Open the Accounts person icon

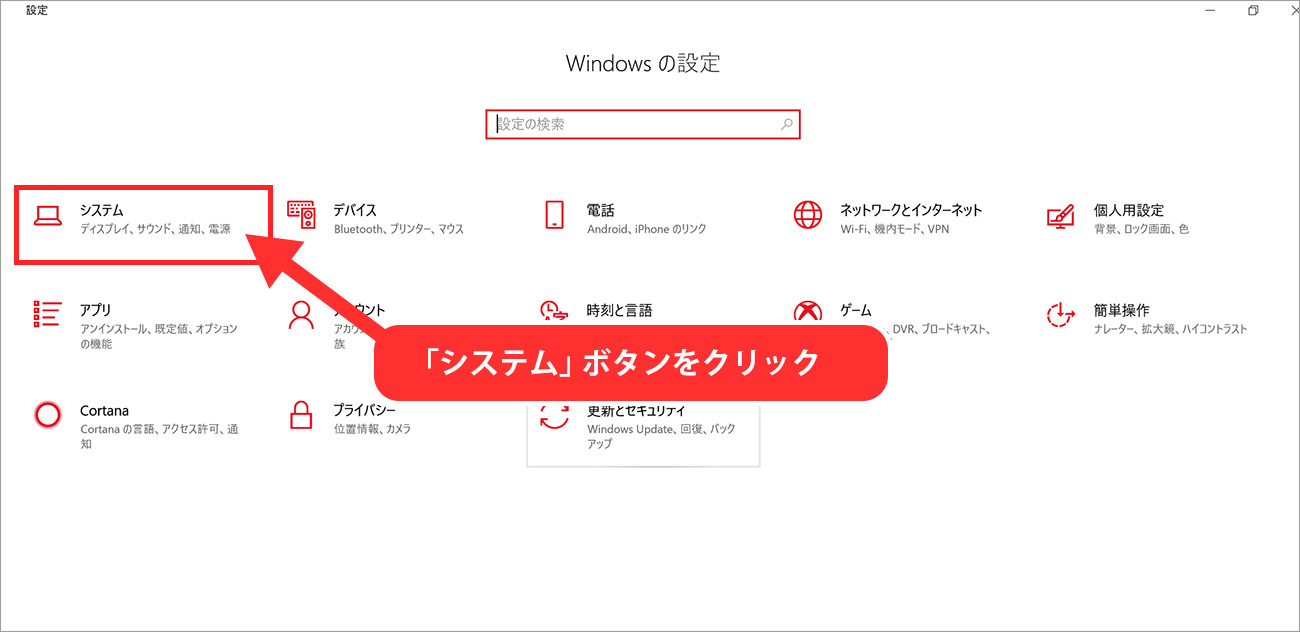301,315
